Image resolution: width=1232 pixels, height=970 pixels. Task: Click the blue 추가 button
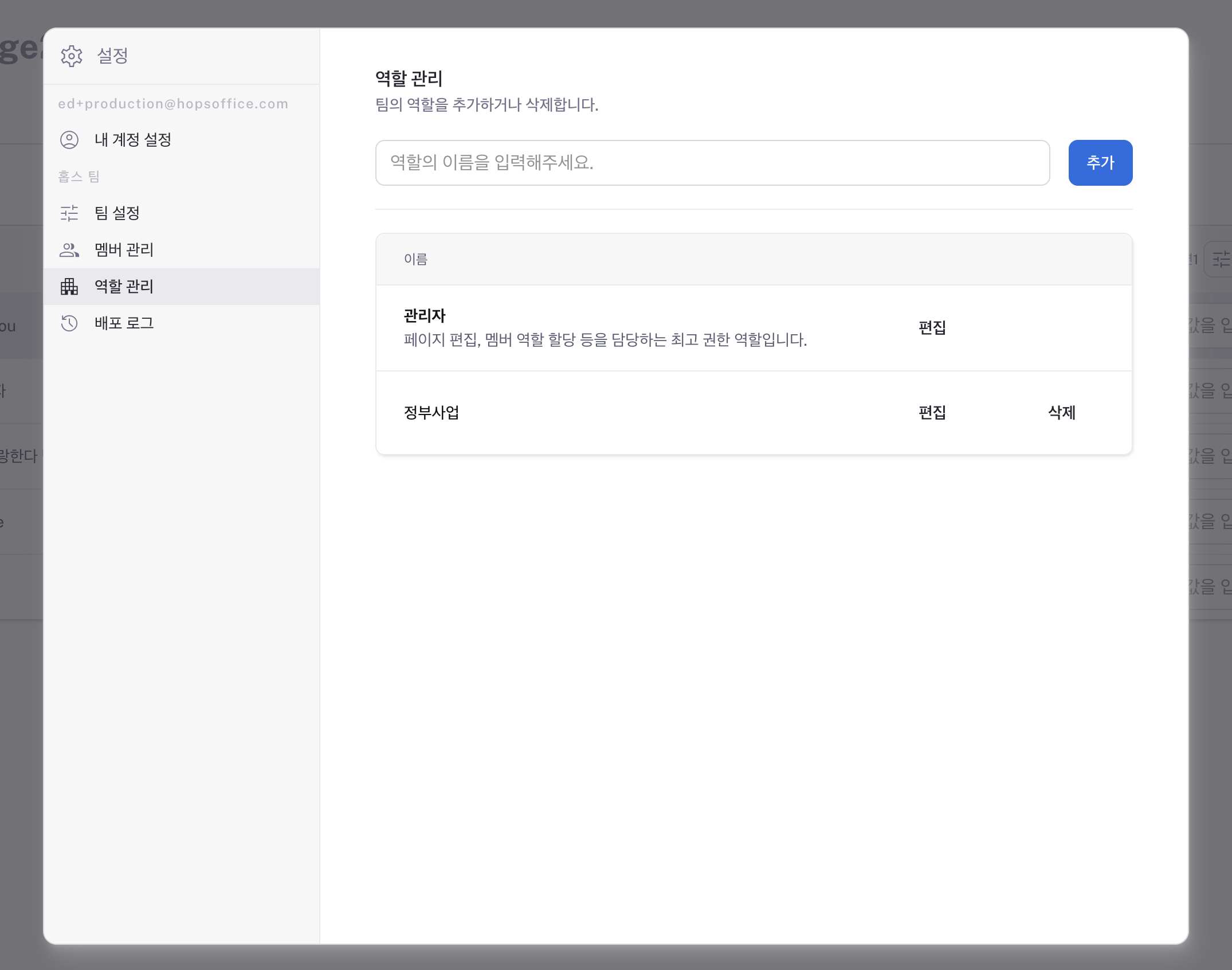click(1100, 163)
